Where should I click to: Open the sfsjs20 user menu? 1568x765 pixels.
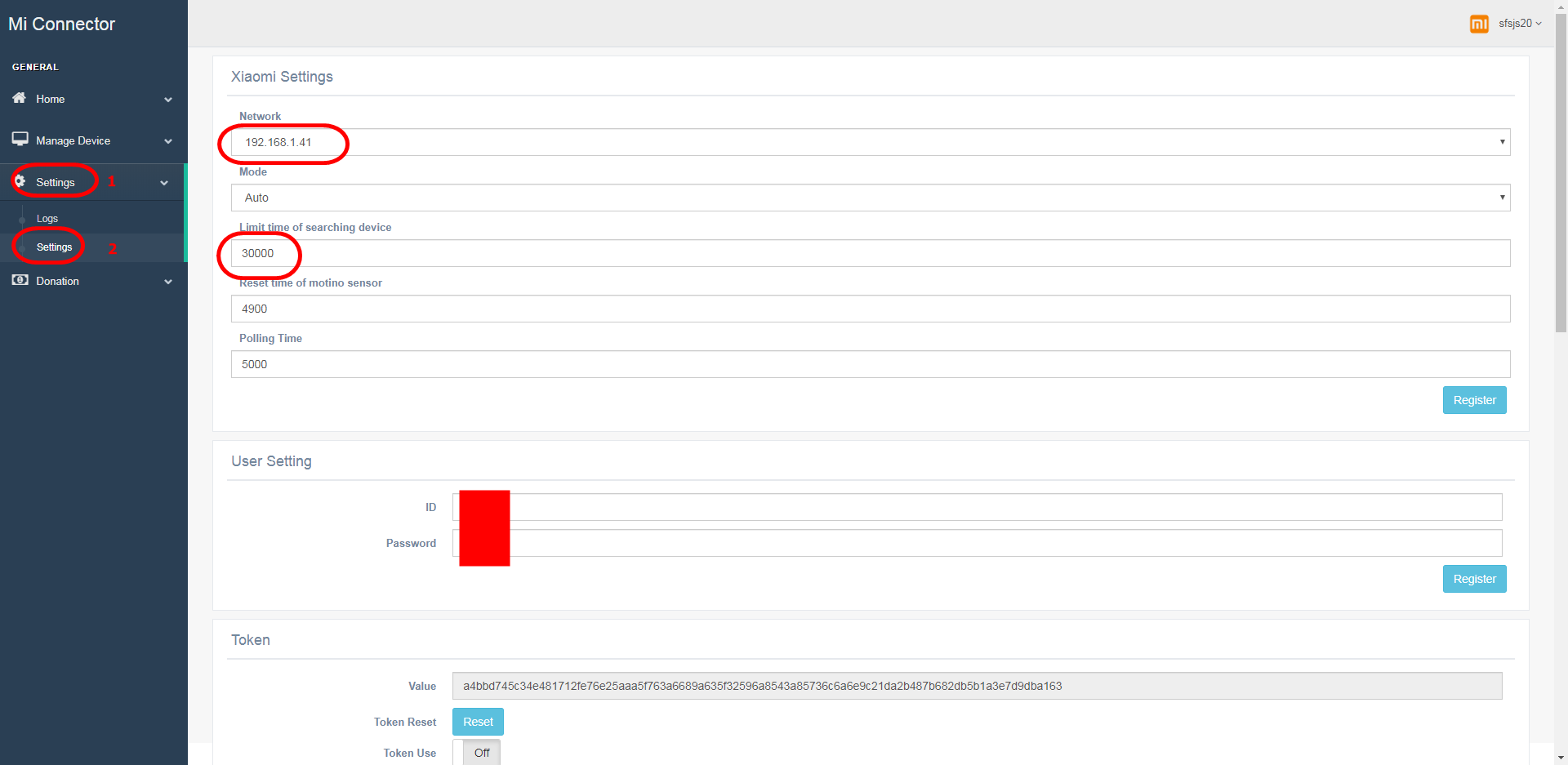(x=1520, y=24)
